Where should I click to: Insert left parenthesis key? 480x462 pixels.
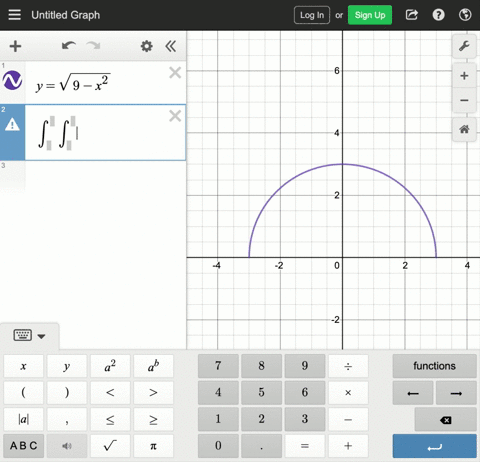[23, 393]
